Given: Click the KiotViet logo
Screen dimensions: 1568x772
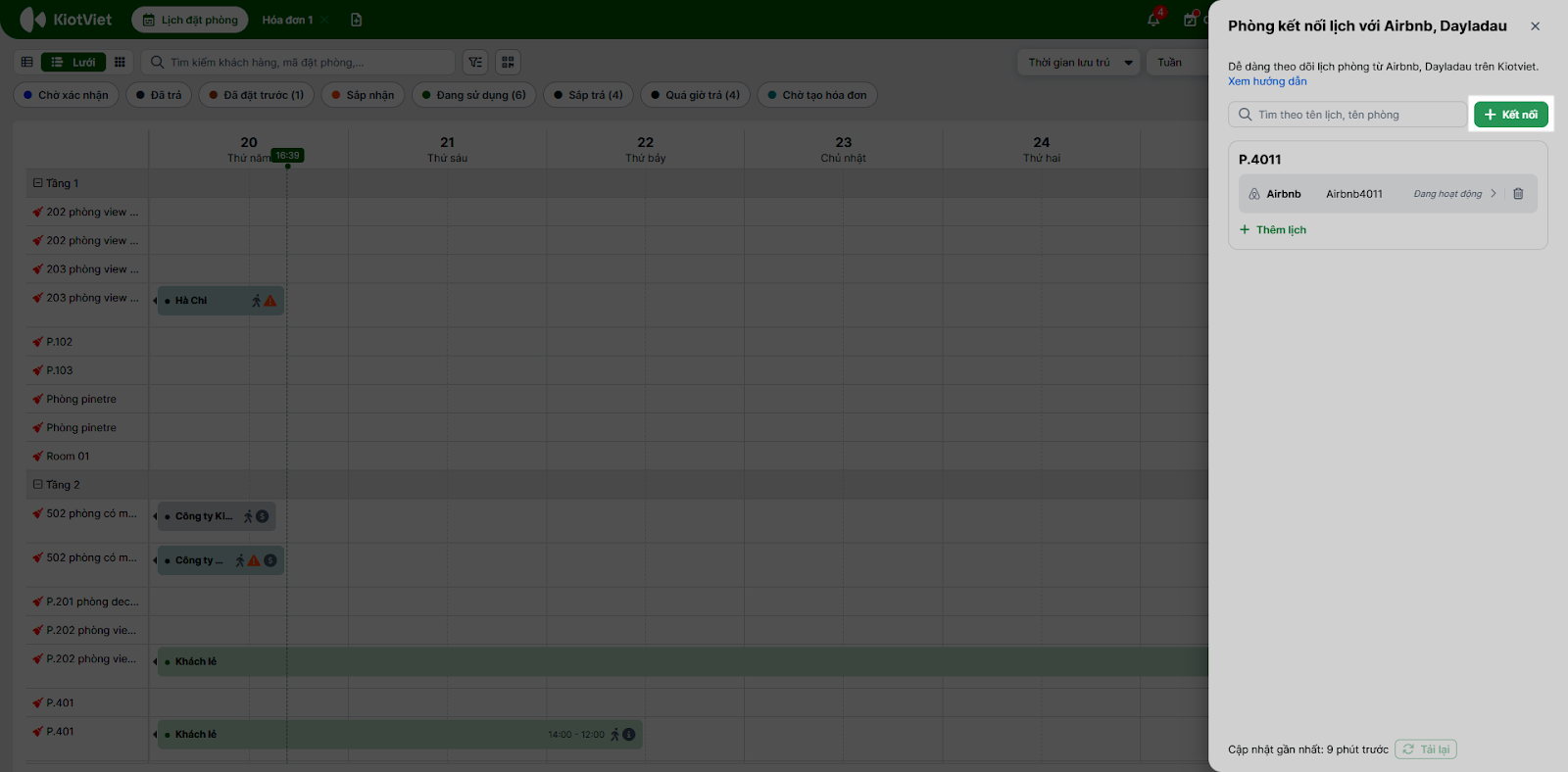Looking at the screenshot, I should pos(66,20).
